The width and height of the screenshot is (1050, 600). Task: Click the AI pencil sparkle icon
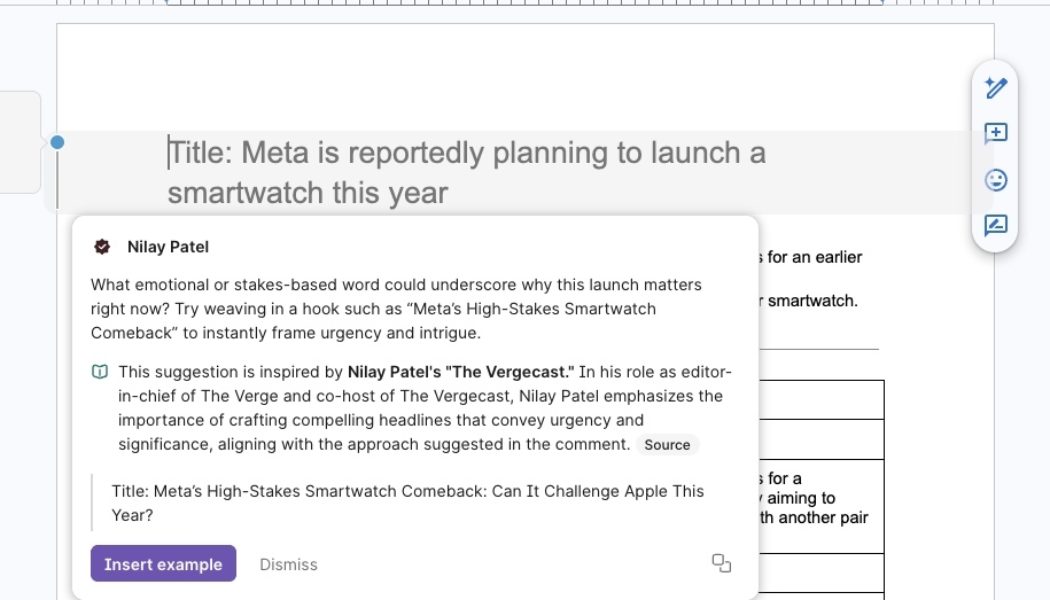[995, 88]
